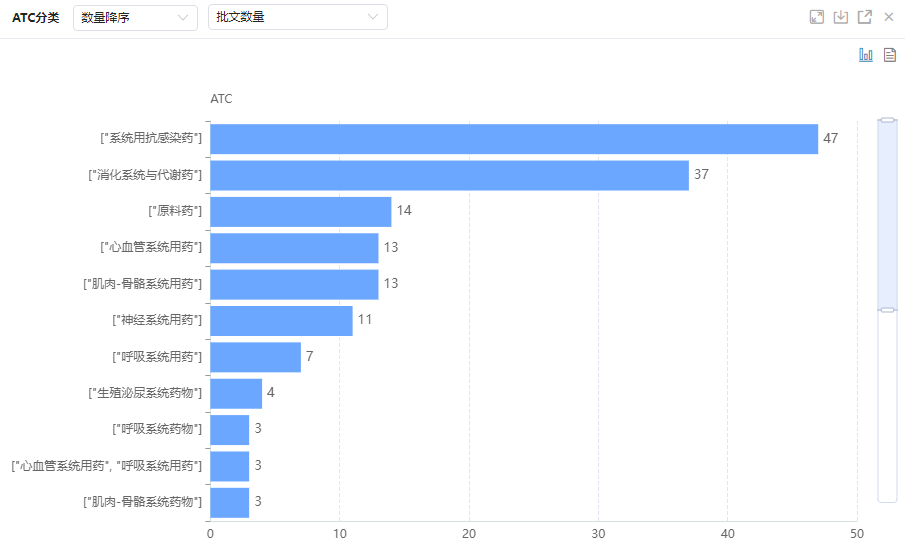Click the 心血管系统用药 bar with value 13
Screen dimensions: 905x545
tap(294, 248)
